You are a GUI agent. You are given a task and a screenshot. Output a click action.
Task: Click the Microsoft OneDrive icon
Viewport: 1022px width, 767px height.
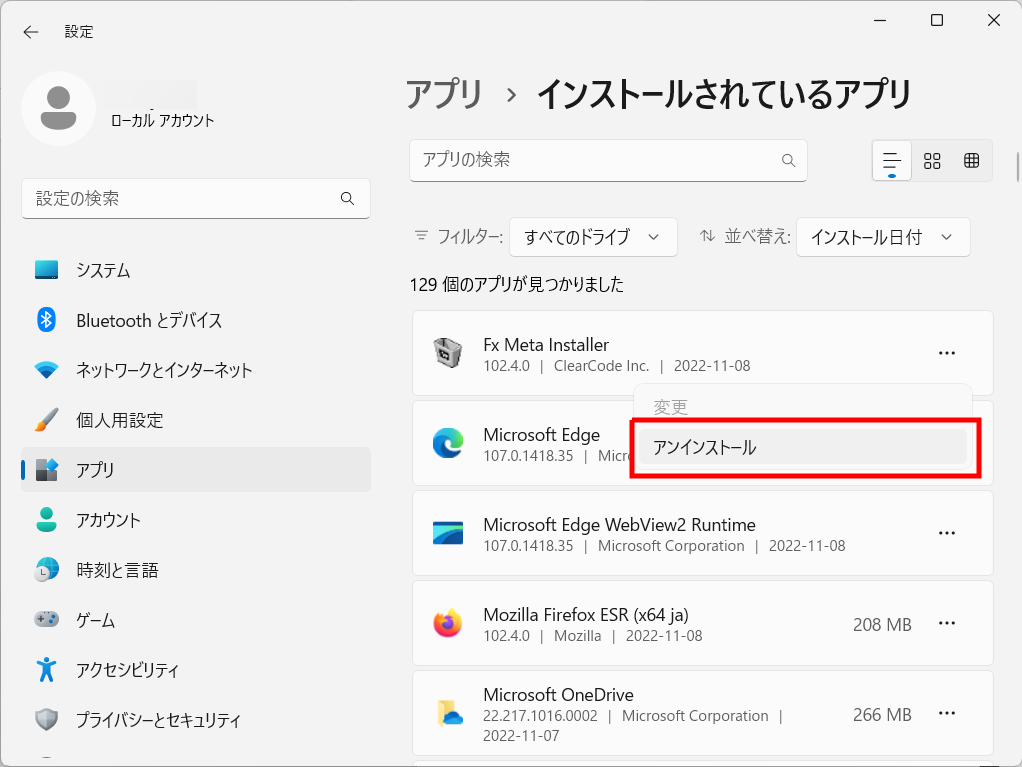(x=449, y=713)
